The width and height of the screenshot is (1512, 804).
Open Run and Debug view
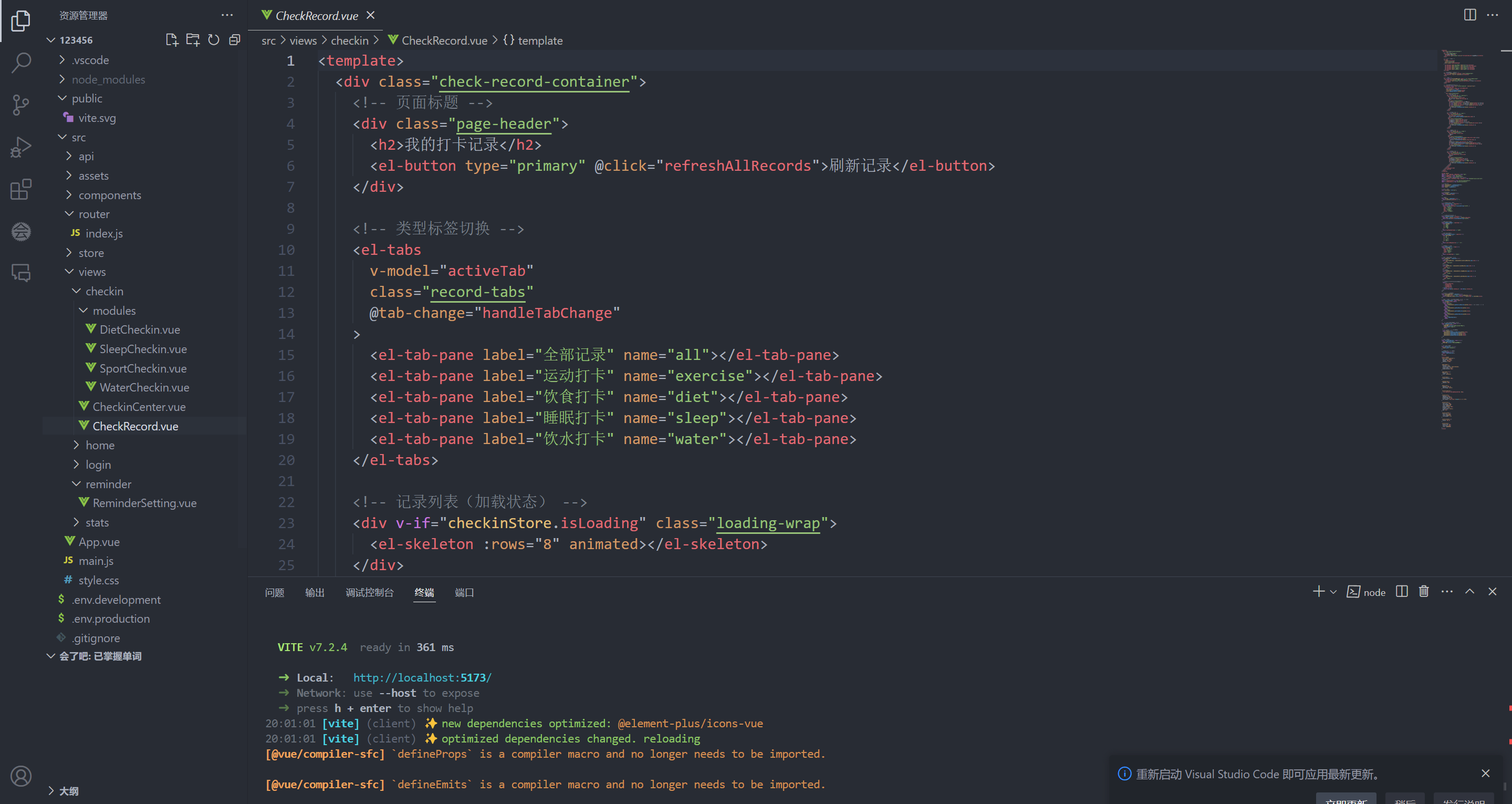(x=21, y=147)
